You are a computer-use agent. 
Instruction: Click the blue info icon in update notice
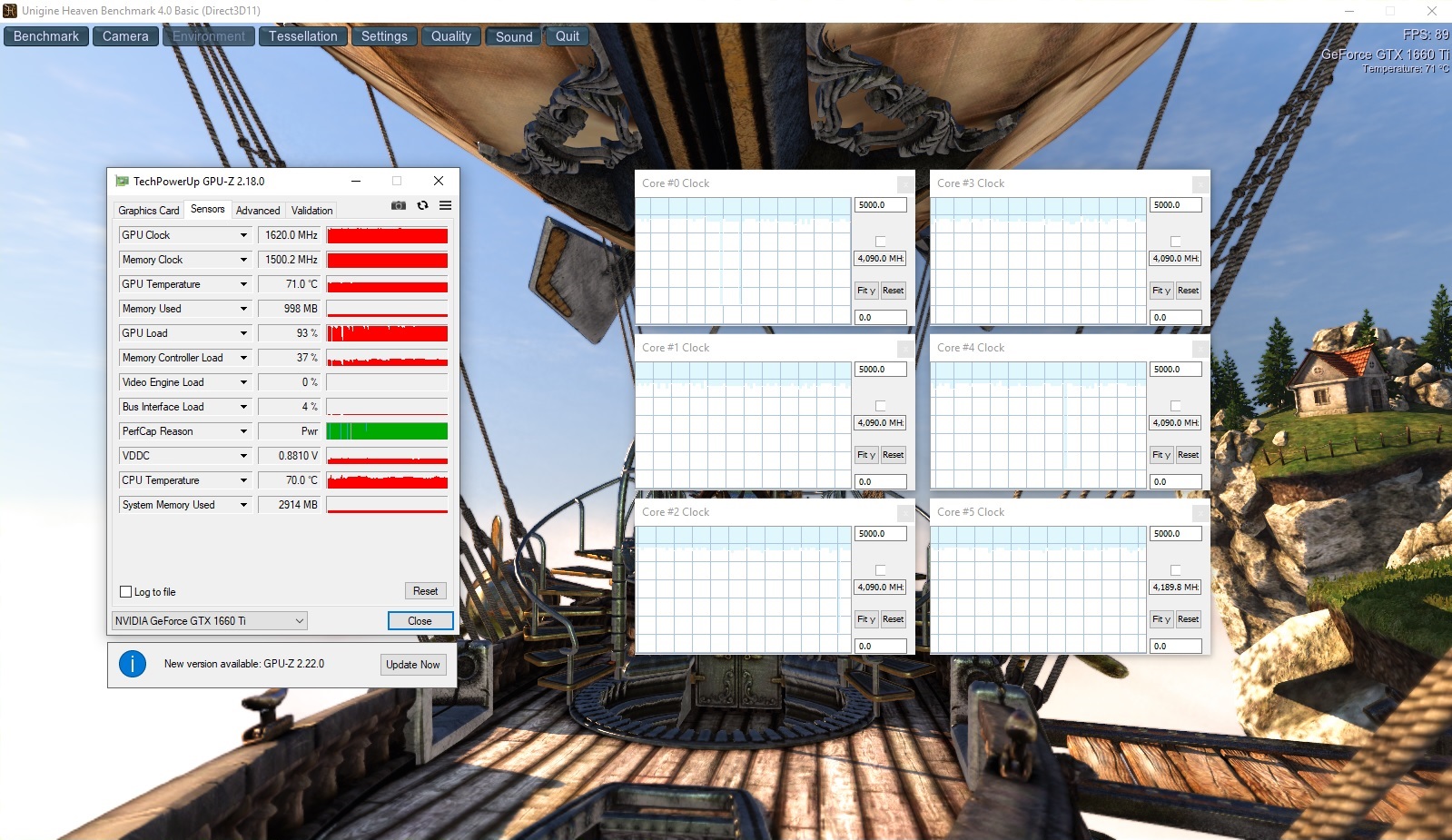click(133, 664)
